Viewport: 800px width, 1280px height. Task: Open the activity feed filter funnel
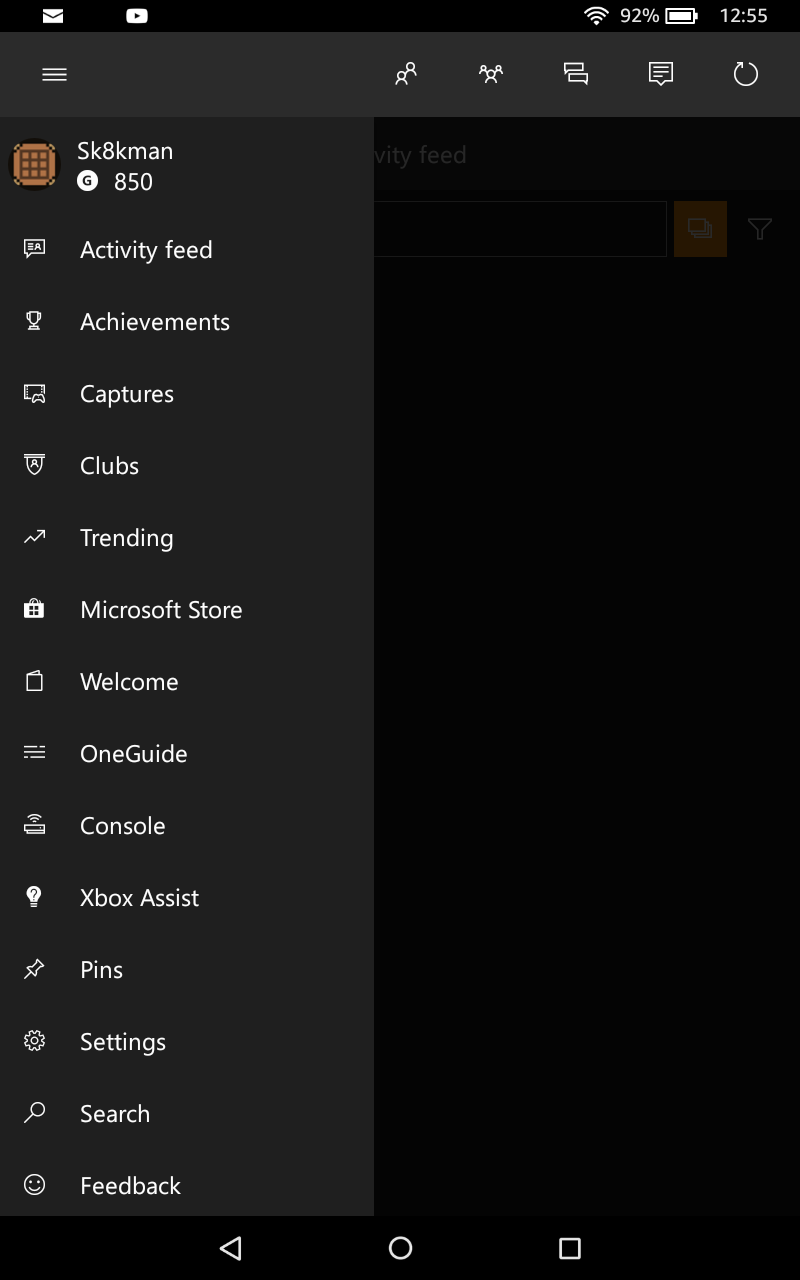(x=760, y=229)
